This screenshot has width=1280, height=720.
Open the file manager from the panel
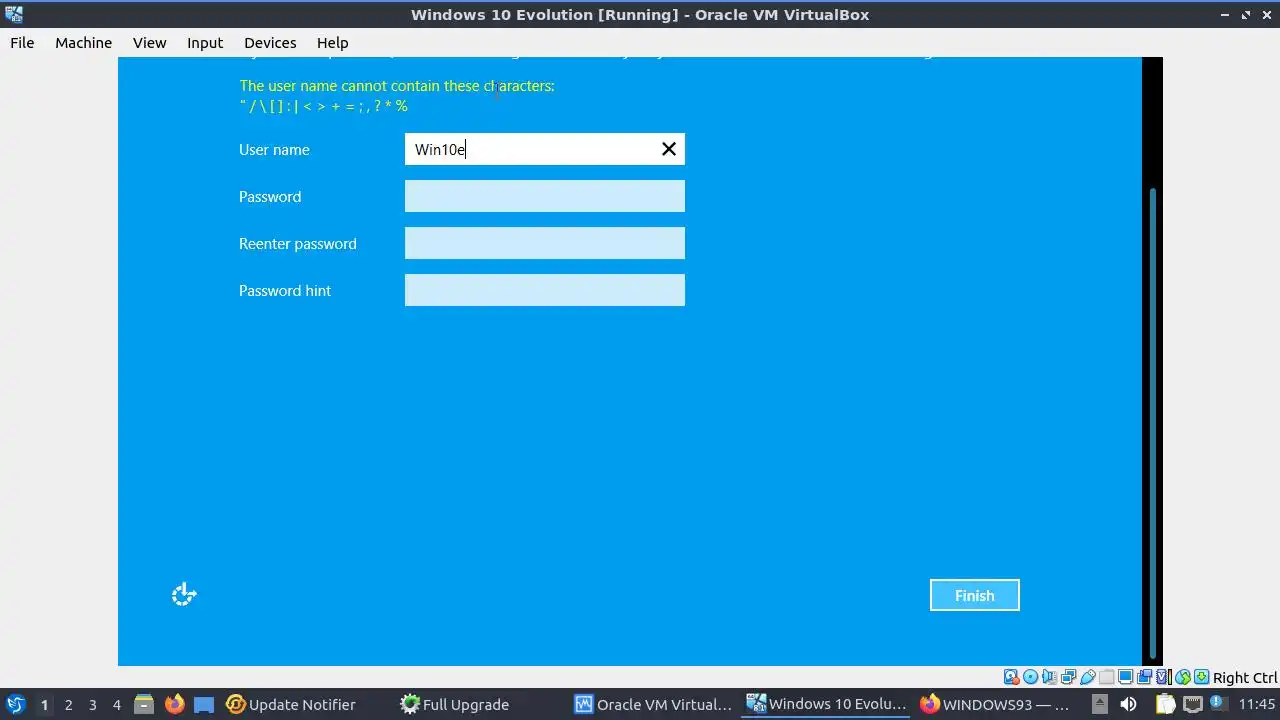pyautogui.click(x=144, y=704)
